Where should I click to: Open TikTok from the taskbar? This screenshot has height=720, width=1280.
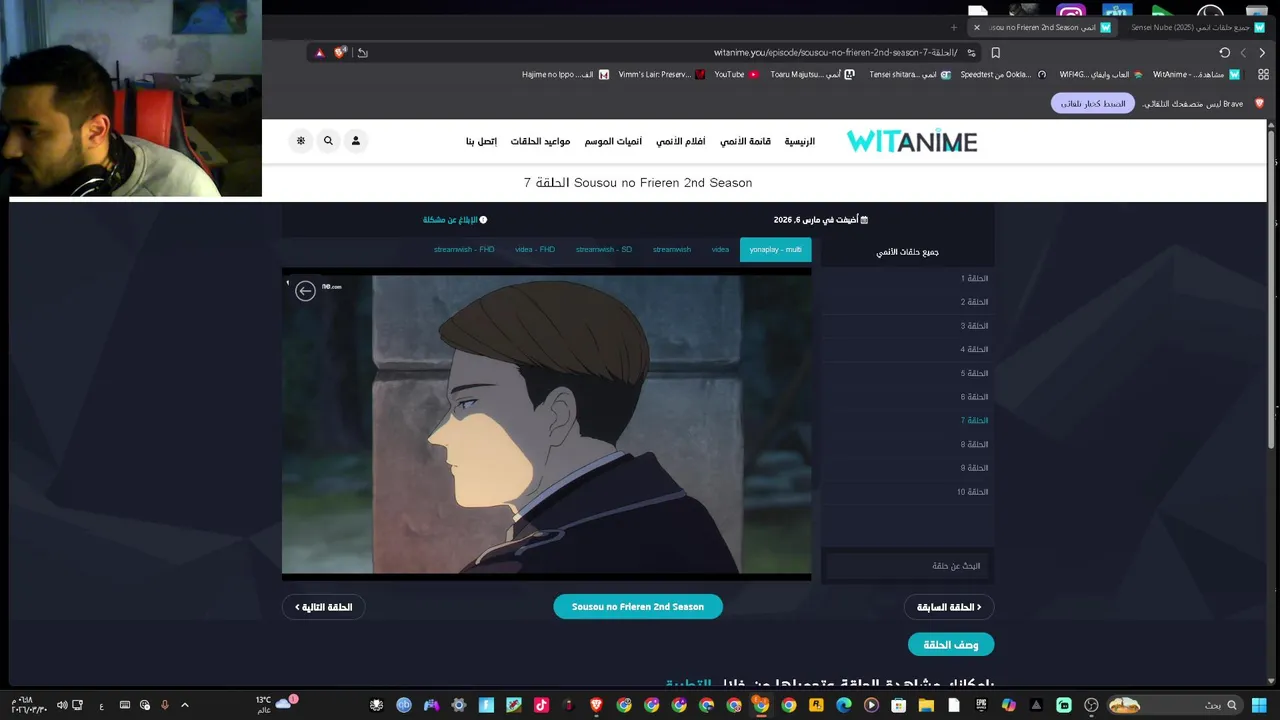point(541,705)
